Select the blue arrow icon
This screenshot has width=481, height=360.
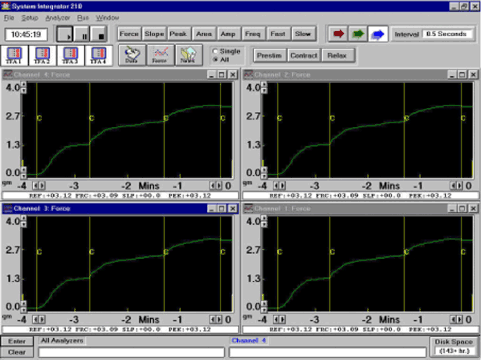(378, 34)
